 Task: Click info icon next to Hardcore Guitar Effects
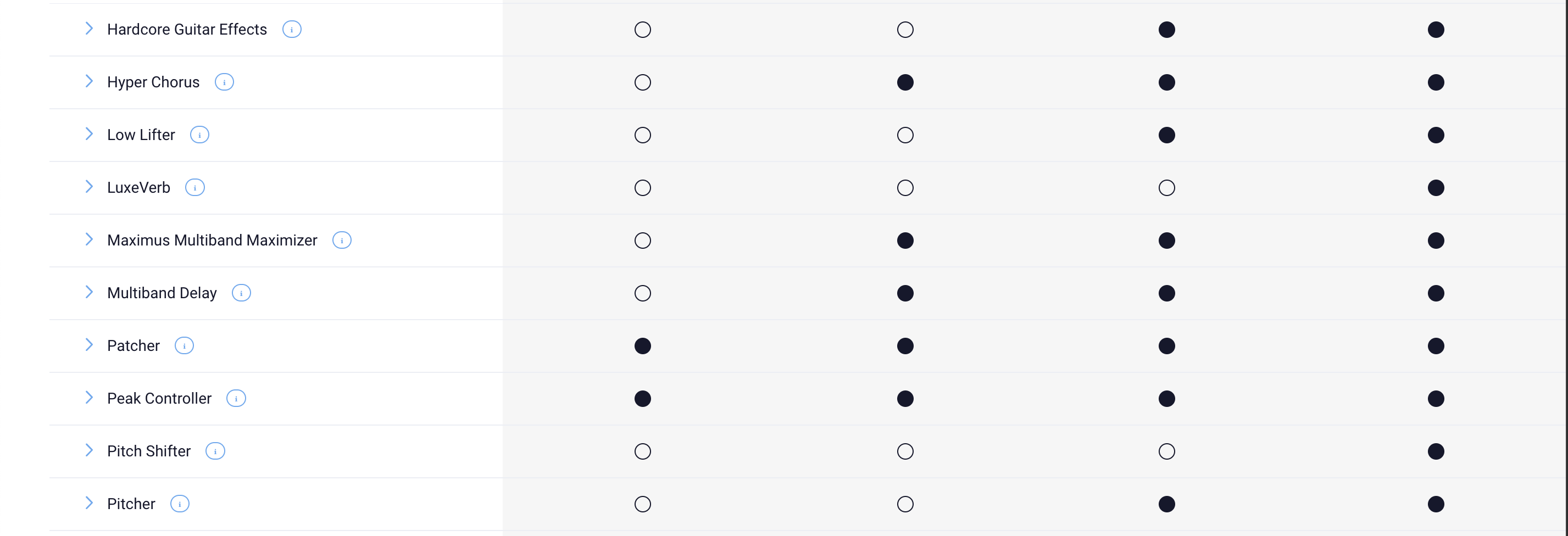292,29
